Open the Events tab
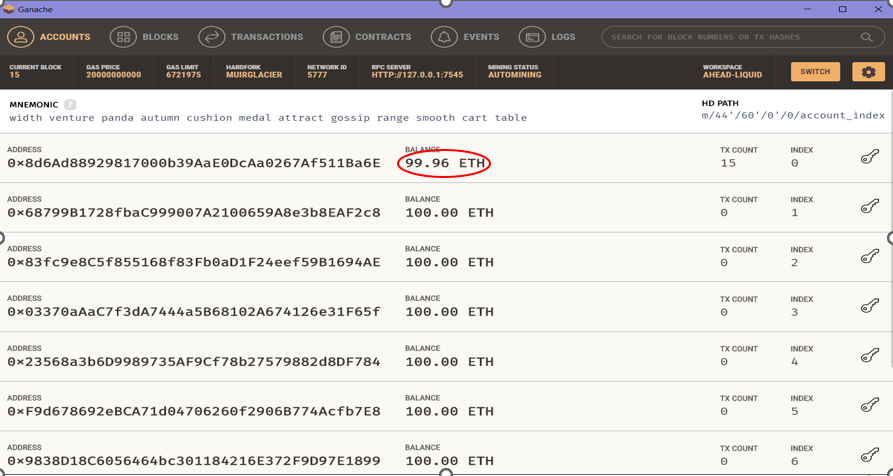Screen dimensions: 893x476 (465, 37)
